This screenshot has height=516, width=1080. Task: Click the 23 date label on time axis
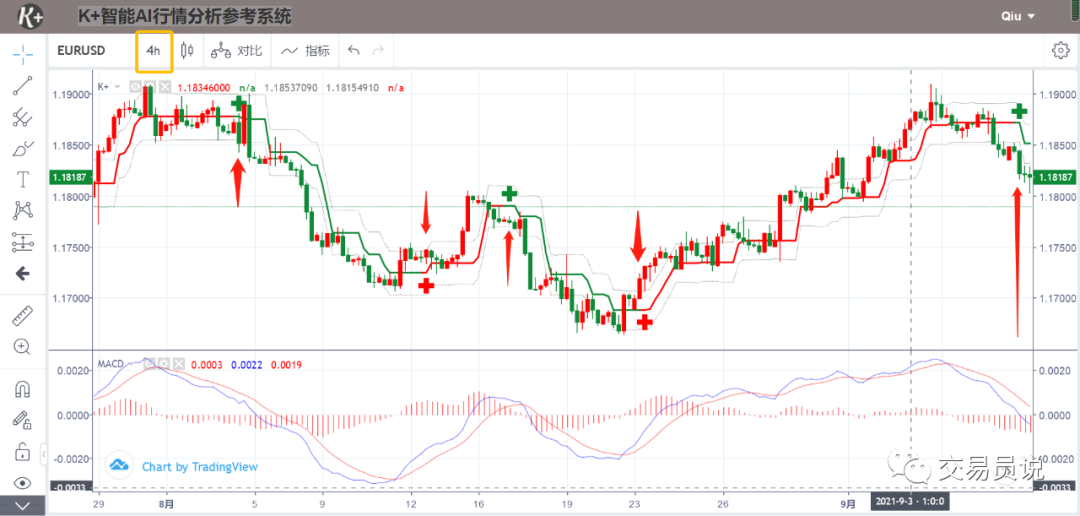[x=635, y=504]
